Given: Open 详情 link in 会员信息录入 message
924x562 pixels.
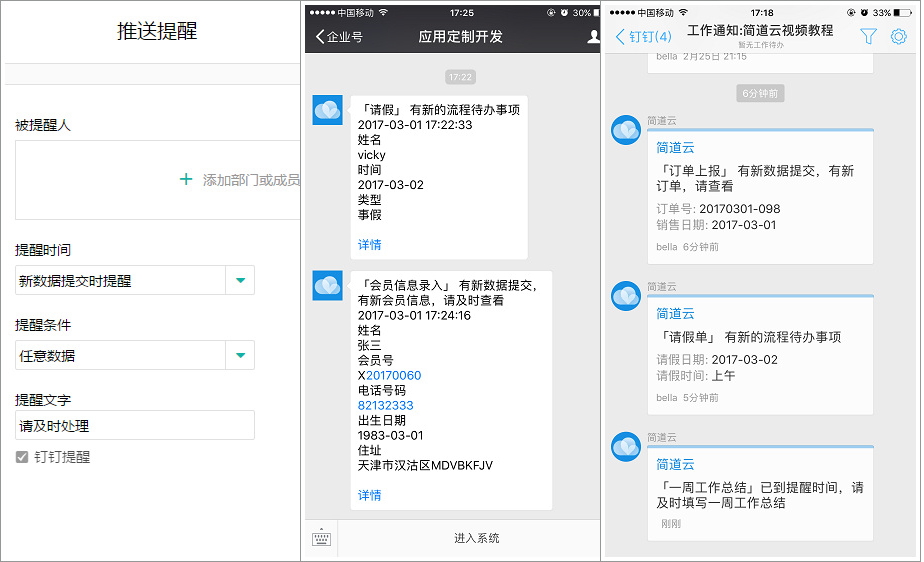Looking at the screenshot, I should tap(370, 495).
